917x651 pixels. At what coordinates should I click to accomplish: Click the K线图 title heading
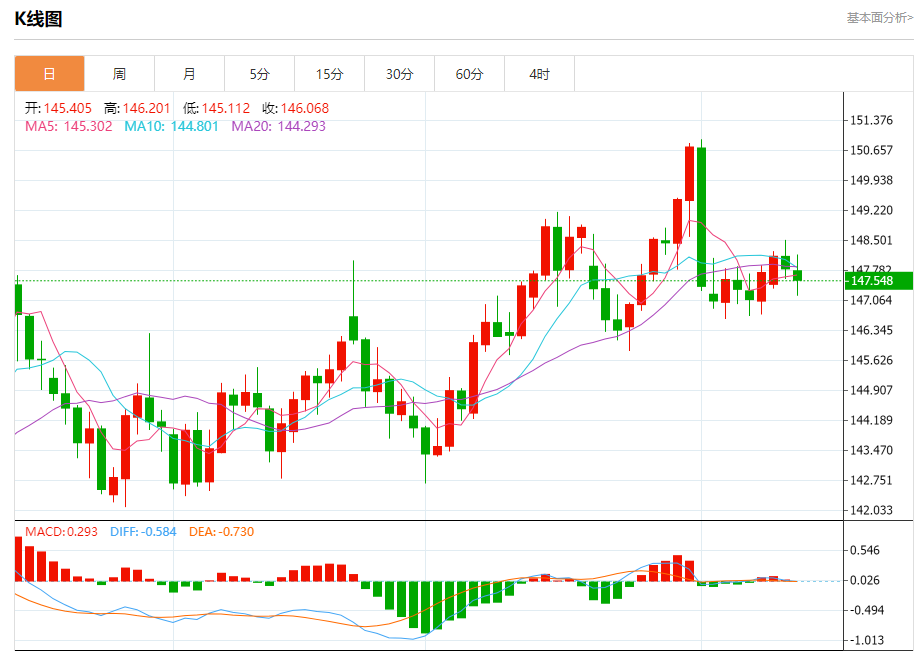click(x=38, y=19)
